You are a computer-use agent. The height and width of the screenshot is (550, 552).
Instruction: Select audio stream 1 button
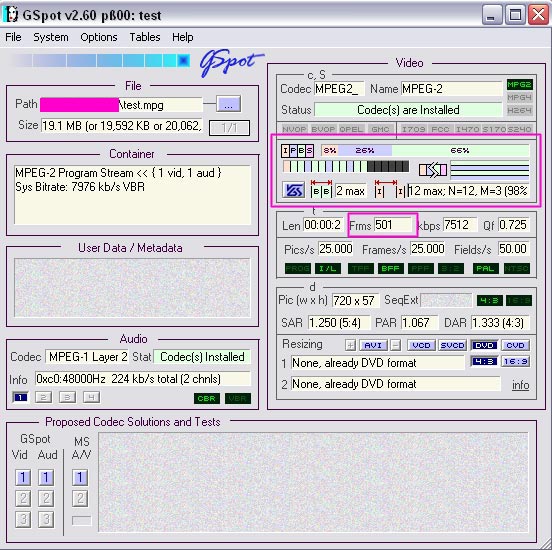(x=20, y=397)
